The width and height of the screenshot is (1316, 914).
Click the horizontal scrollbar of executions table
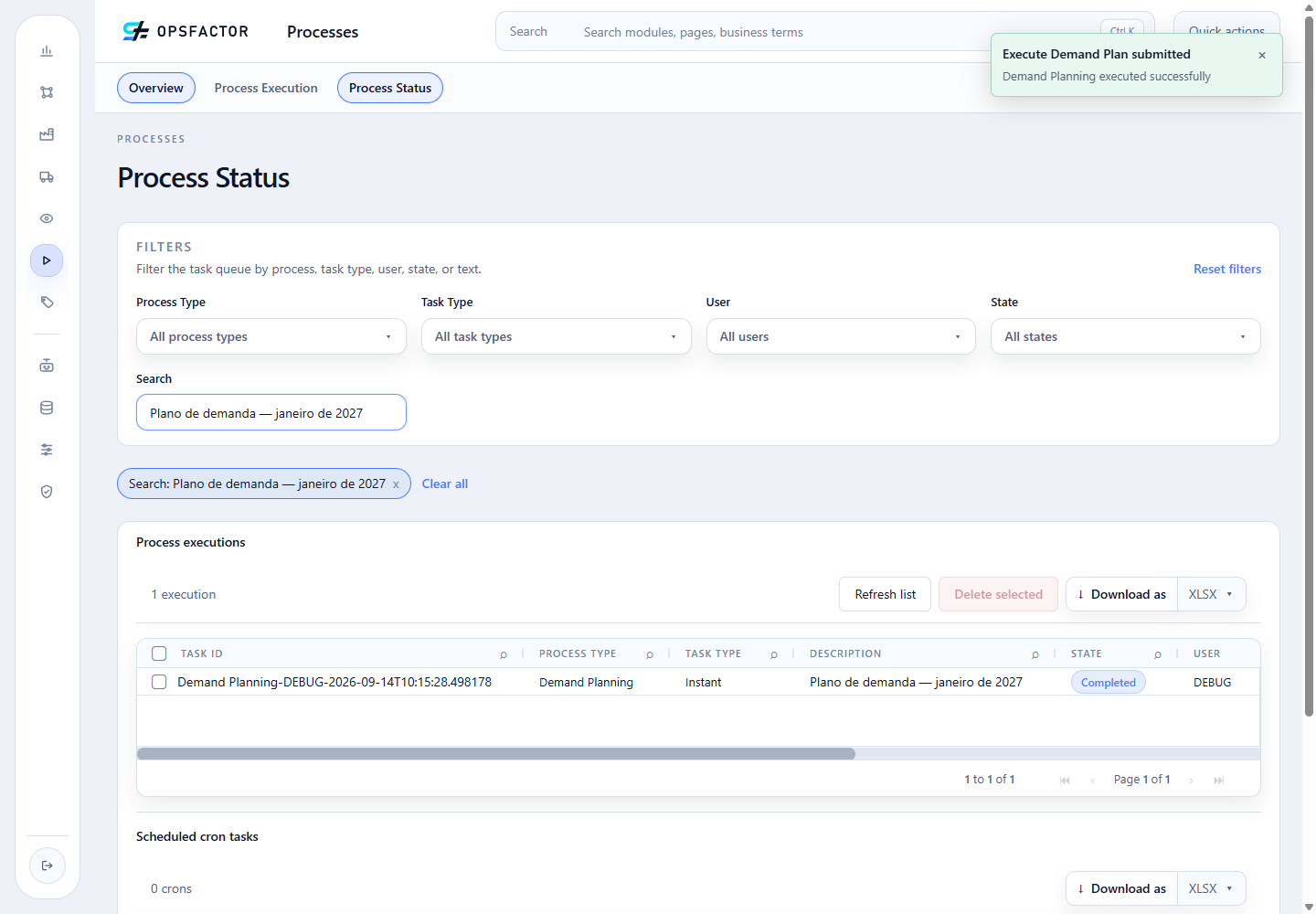[x=496, y=754]
